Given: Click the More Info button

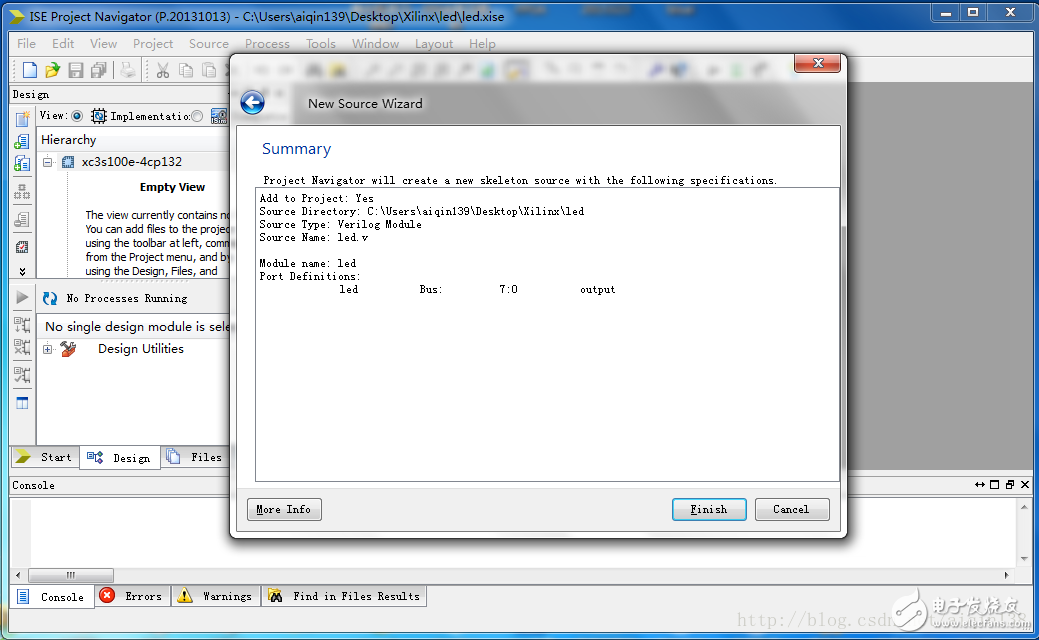Looking at the screenshot, I should 284,509.
